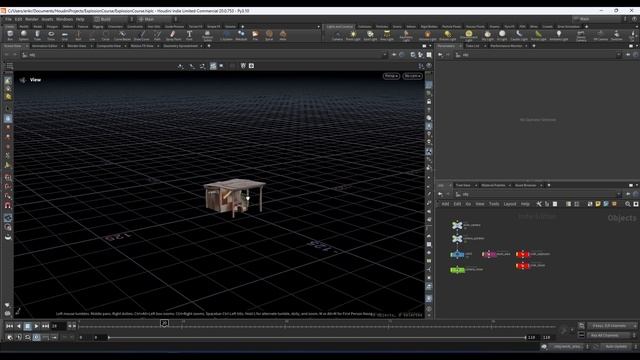
Task: Activate the magnet snapping icon in left toolbar
Action: pos(8,205)
